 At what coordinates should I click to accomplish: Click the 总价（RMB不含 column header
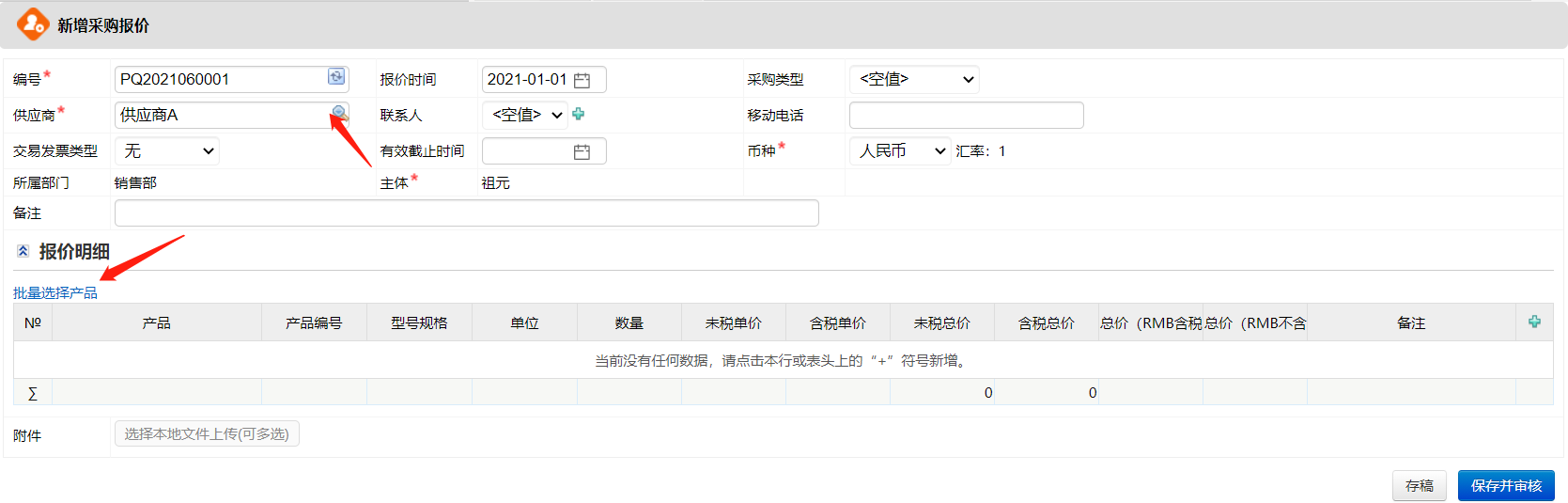tap(1255, 322)
